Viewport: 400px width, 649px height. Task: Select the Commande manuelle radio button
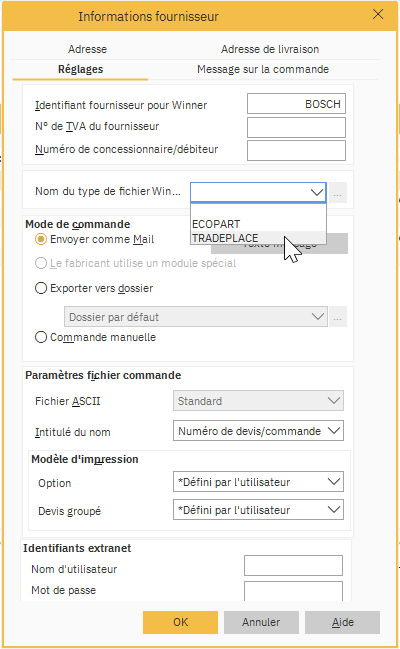click(41, 337)
